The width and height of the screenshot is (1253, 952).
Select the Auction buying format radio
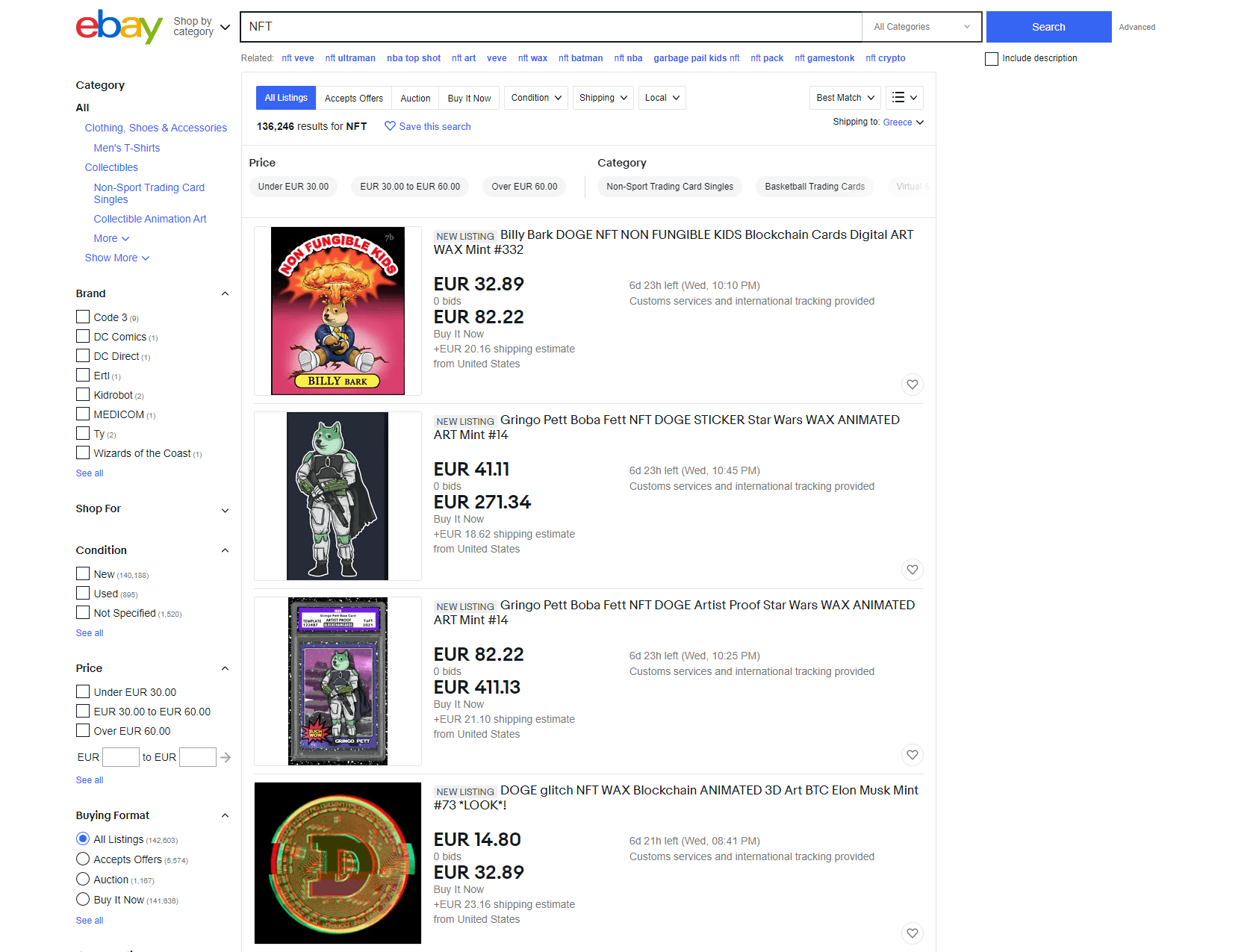pos(83,879)
